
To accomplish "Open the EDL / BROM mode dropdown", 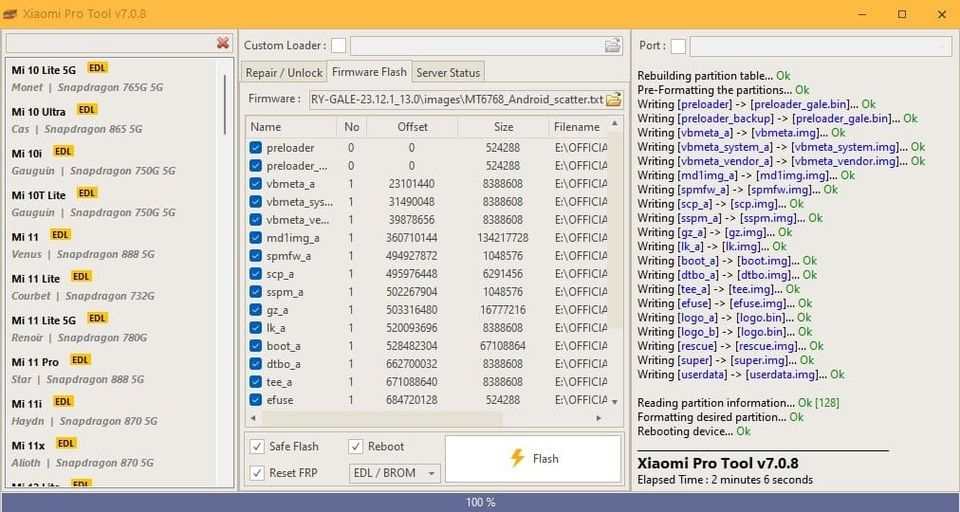I will tap(394, 473).
